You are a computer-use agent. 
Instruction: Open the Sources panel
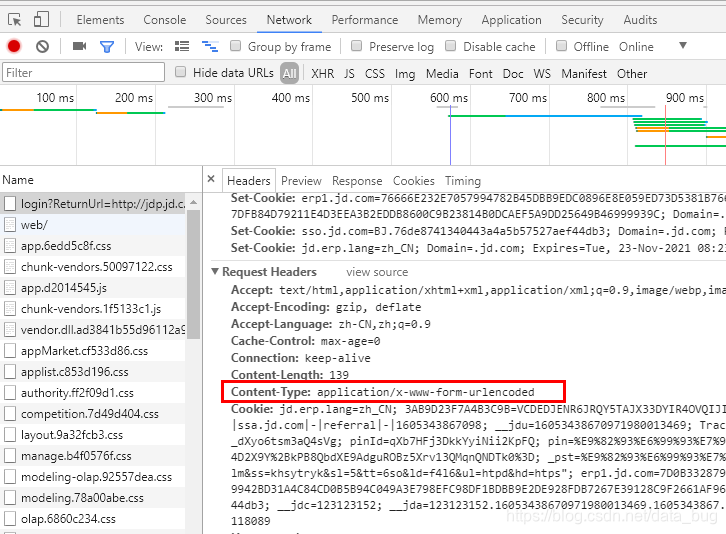[x=226, y=20]
